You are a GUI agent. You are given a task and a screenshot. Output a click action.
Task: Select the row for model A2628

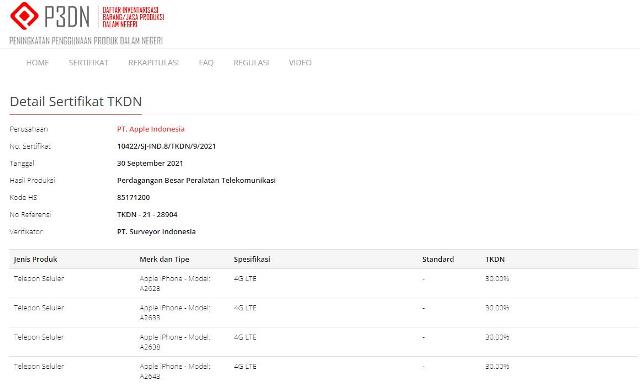click(x=324, y=283)
